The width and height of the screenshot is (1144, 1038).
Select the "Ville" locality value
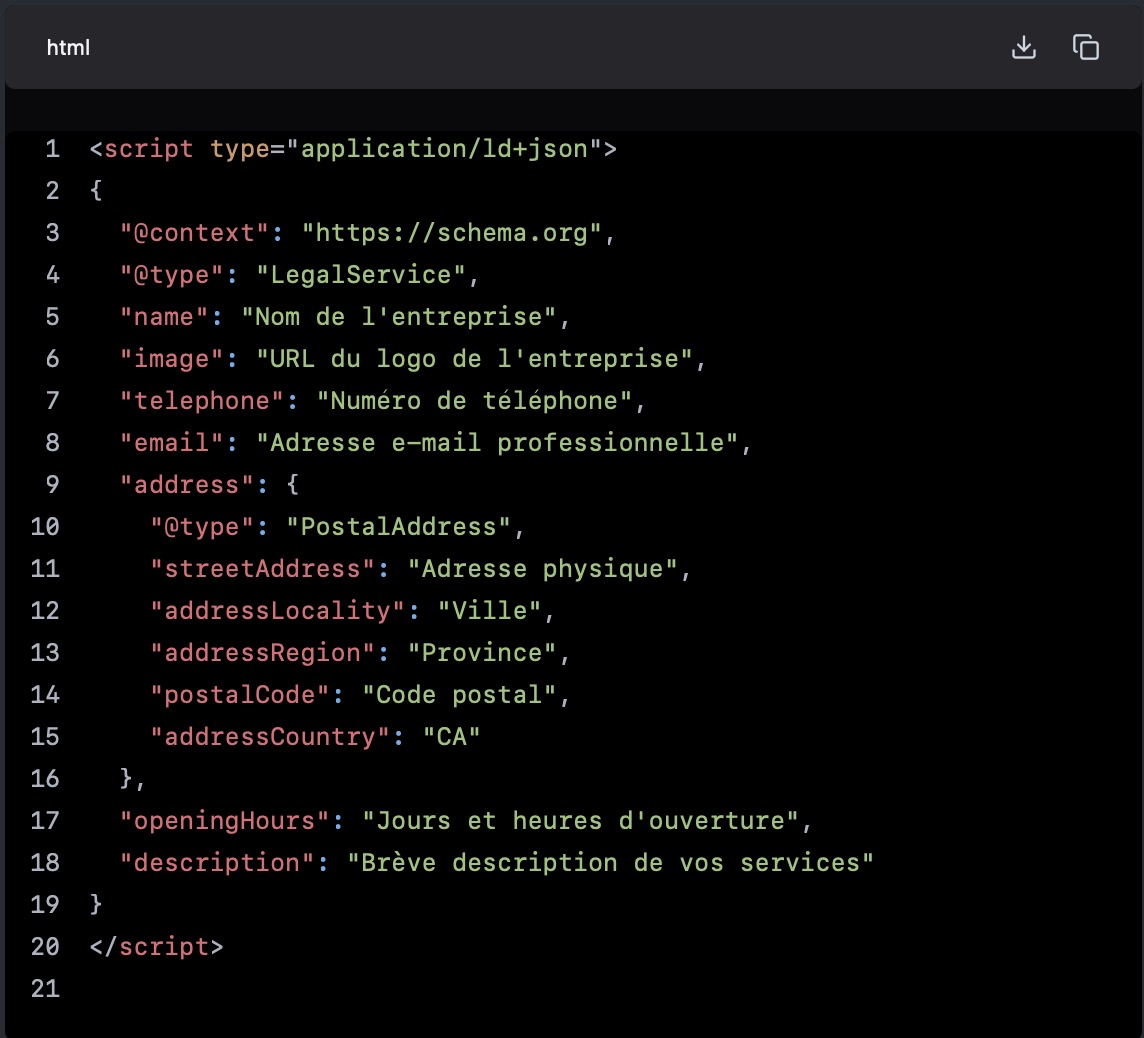pyautogui.click(x=490, y=611)
